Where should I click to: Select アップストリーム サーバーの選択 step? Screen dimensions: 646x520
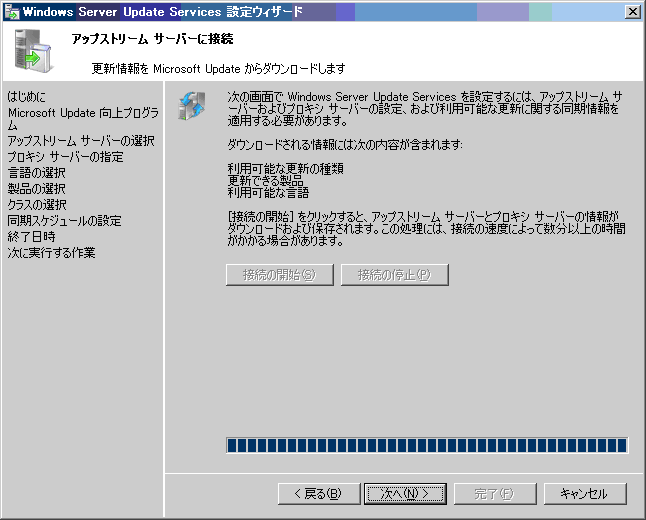click(x=81, y=141)
